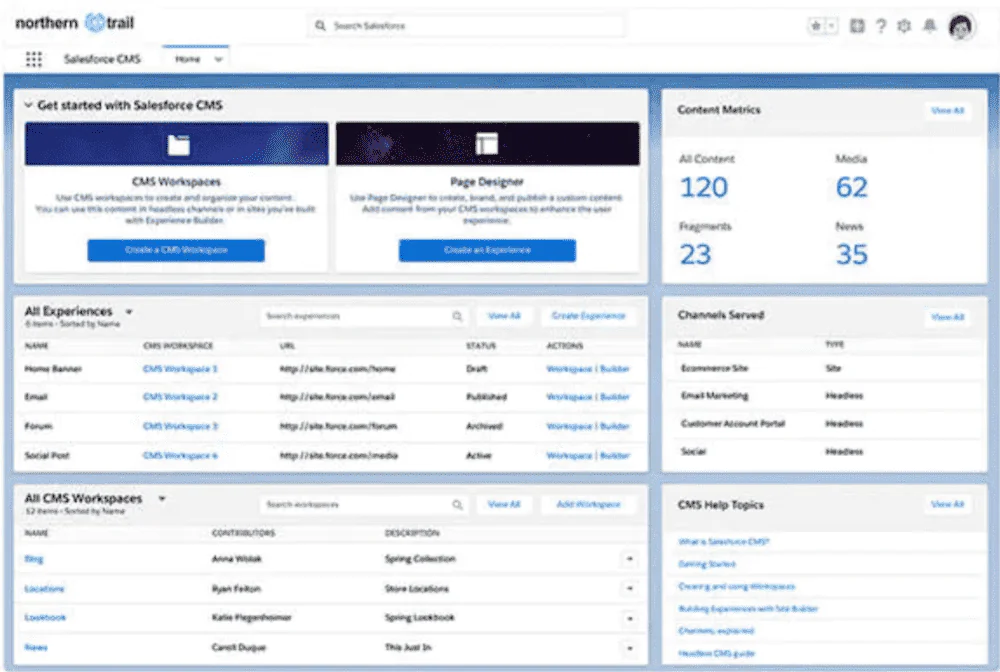Click Workspace | Builder actions for Home Banner

(588, 369)
